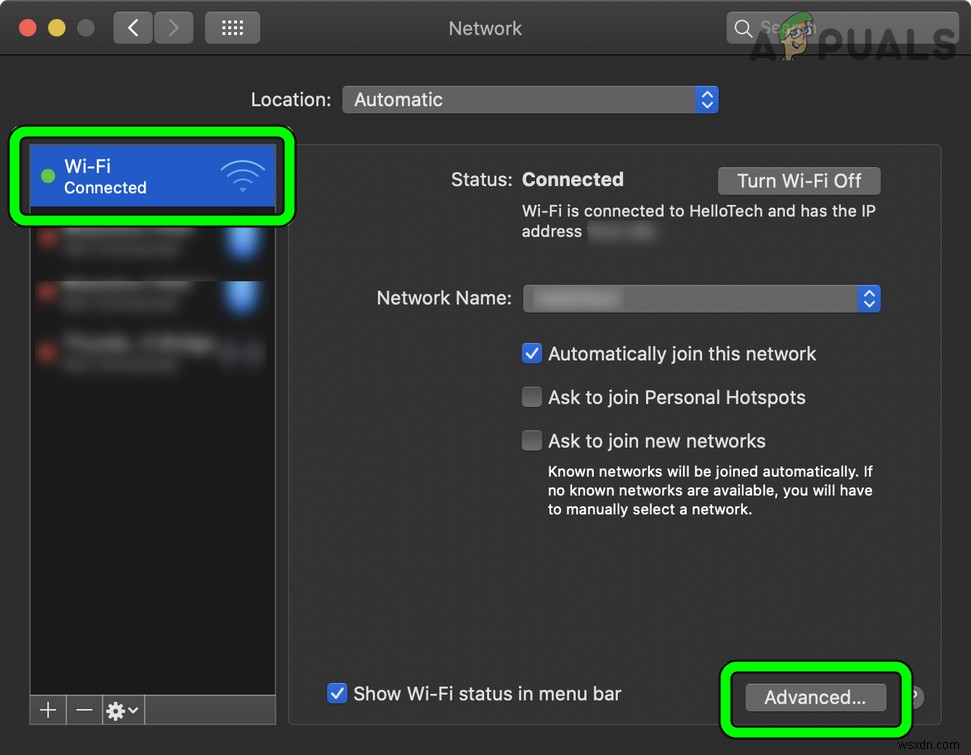Enable Ask to join new networks
Viewport: 971px width, 755px height.
[x=531, y=440]
